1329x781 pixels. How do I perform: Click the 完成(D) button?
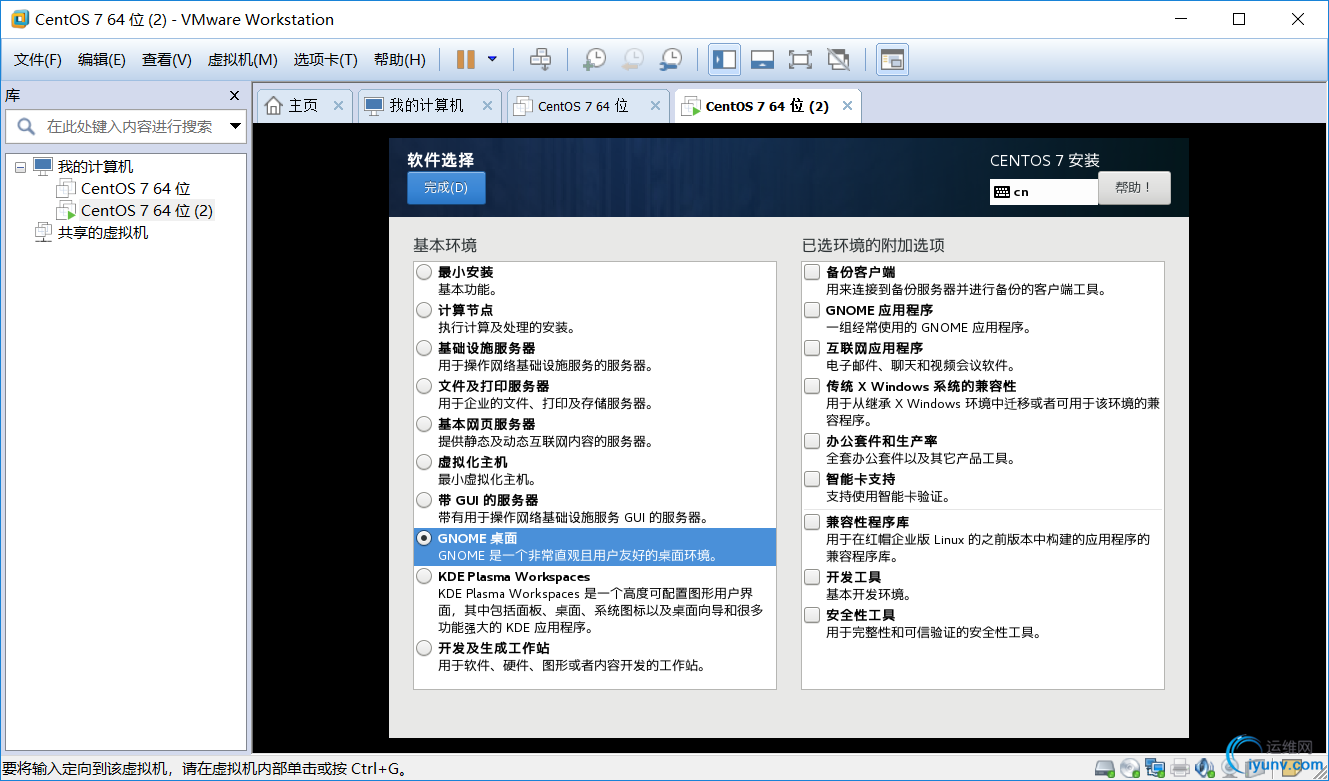pos(446,188)
